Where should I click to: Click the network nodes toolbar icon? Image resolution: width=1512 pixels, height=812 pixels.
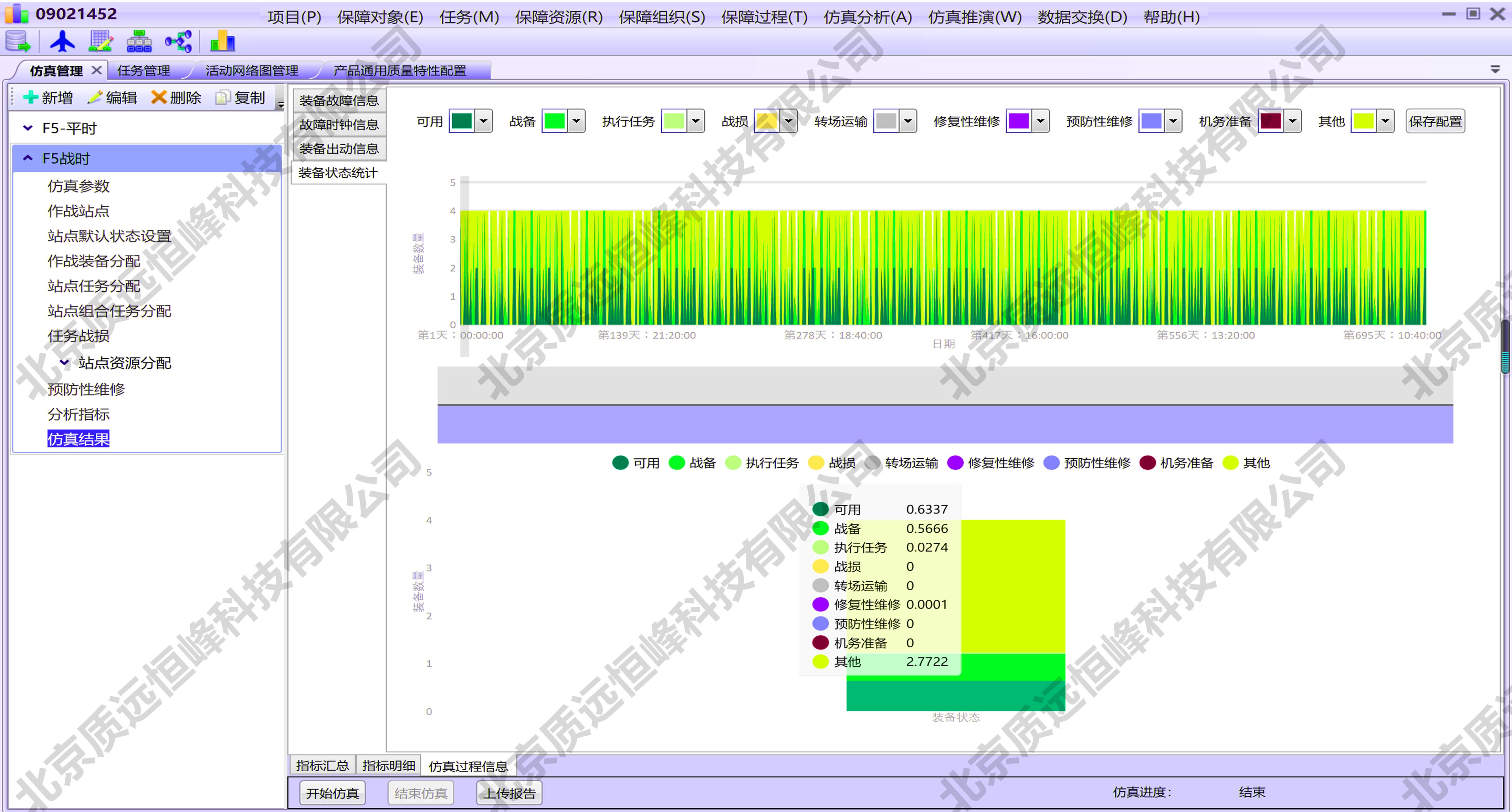(178, 42)
